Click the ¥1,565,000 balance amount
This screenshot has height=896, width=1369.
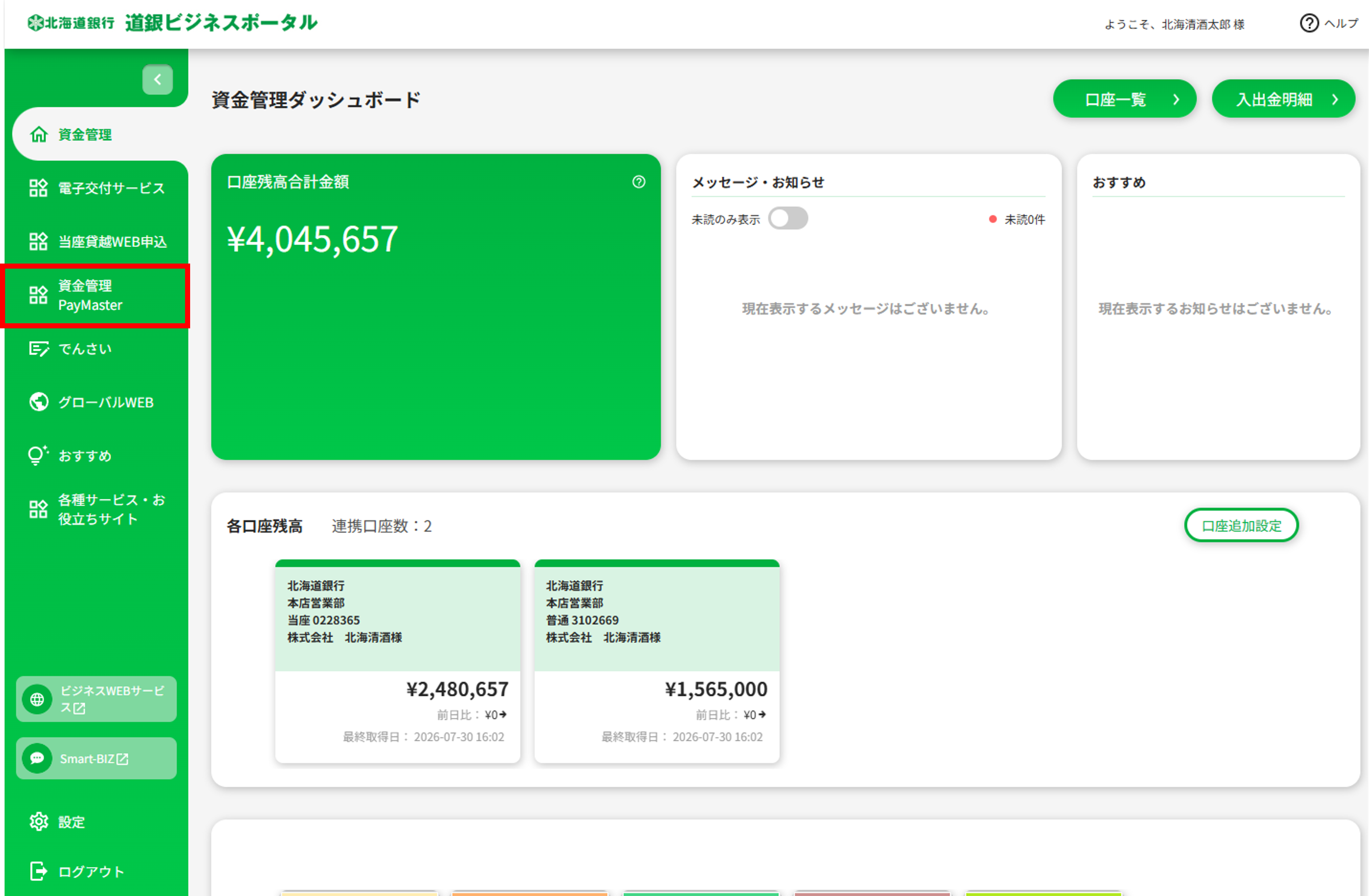click(716, 689)
